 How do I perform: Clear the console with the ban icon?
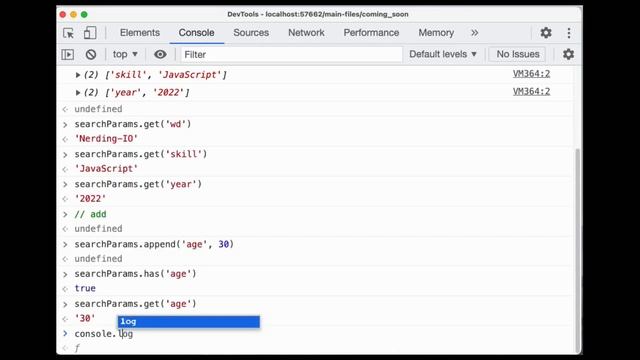[91, 54]
